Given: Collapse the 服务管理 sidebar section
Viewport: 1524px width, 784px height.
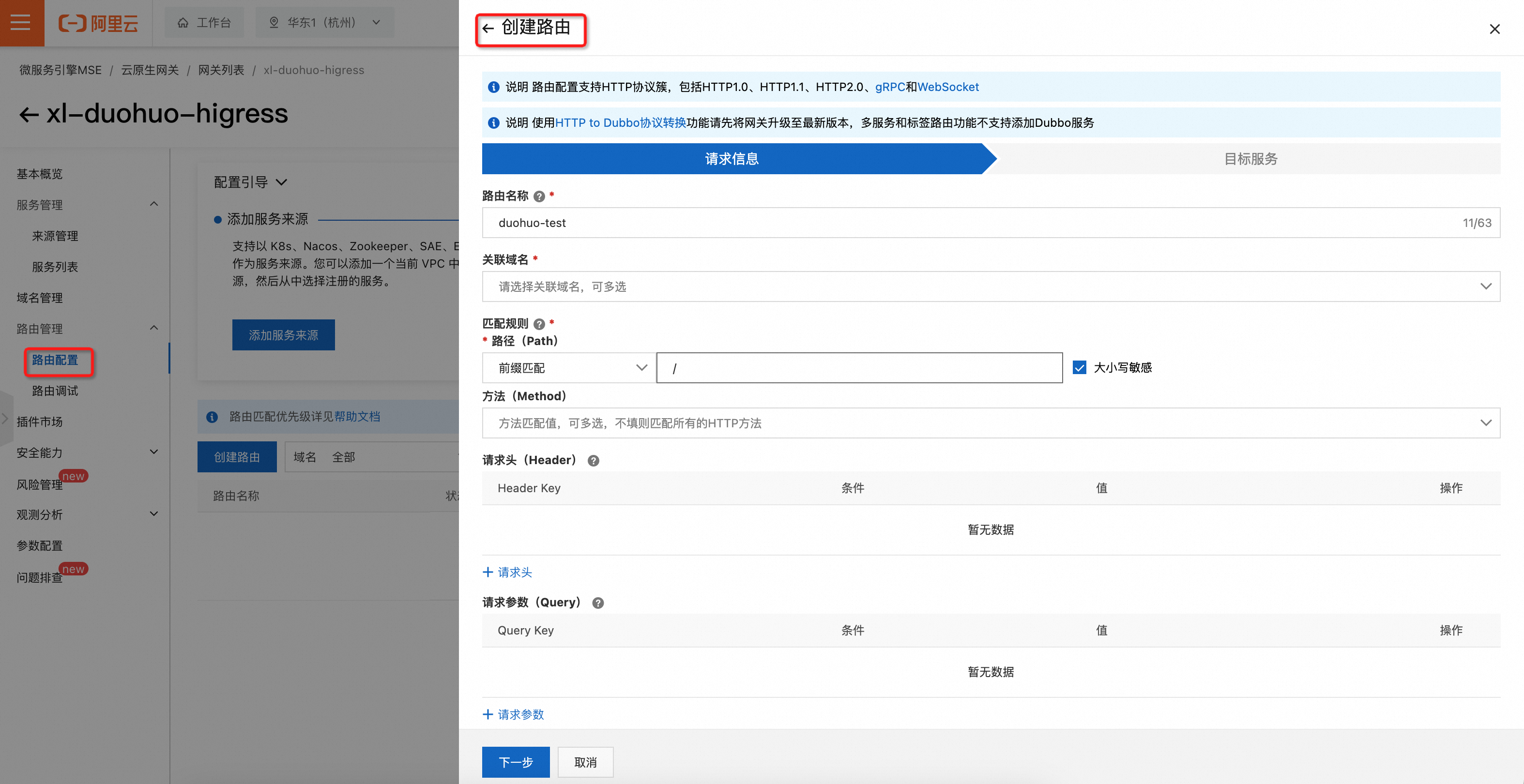Looking at the screenshot, I should tap(154, 205).
